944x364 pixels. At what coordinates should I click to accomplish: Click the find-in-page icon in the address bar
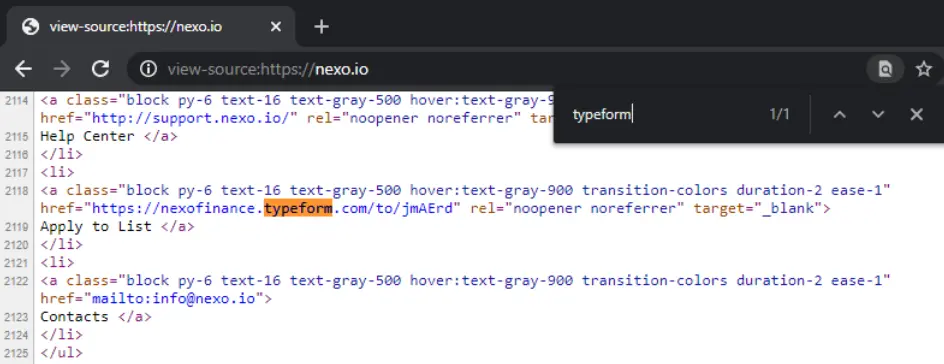pos(885,69)
